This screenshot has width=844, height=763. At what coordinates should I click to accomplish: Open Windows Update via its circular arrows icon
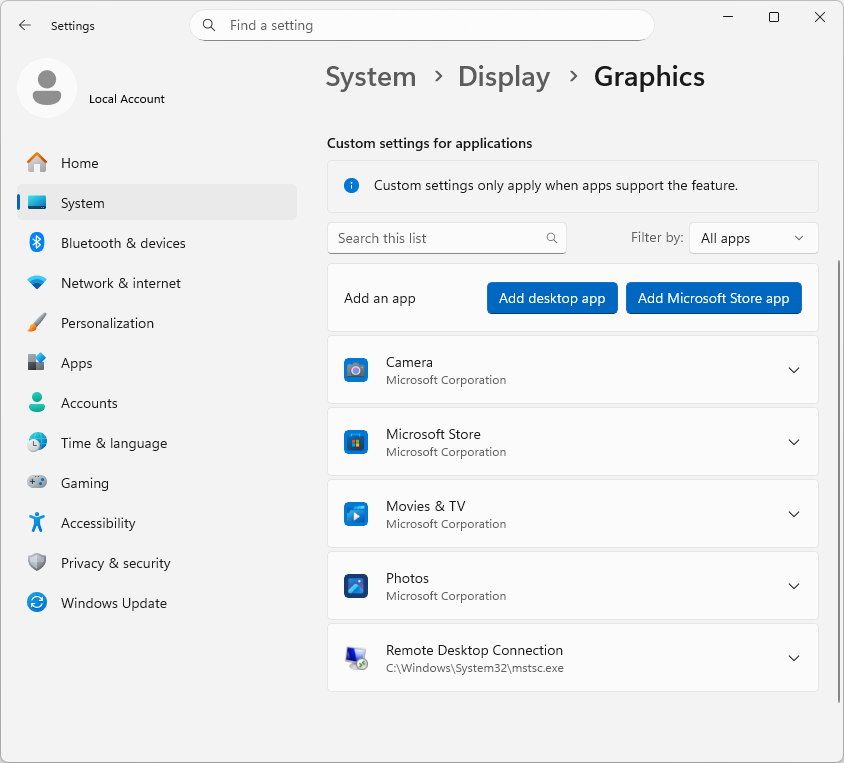pyautogui.click(x=37, y=603)
